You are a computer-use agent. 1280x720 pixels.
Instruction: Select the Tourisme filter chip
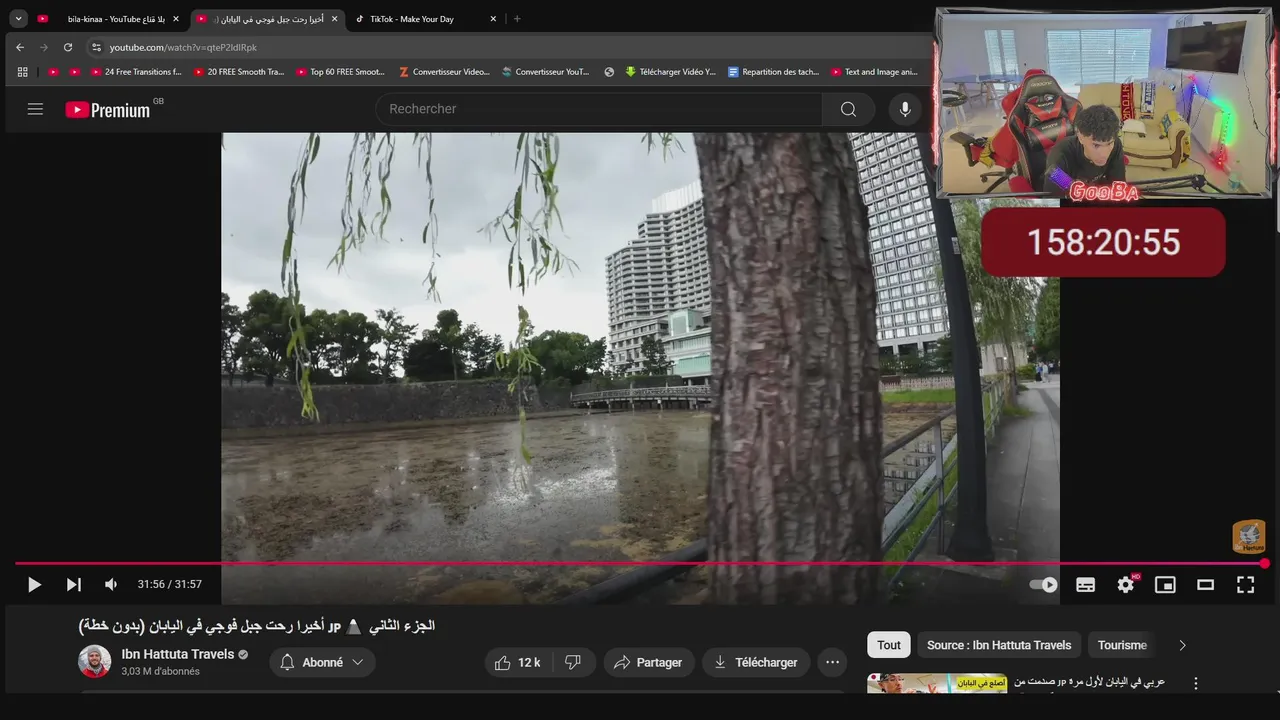[x=1122, y=645]
